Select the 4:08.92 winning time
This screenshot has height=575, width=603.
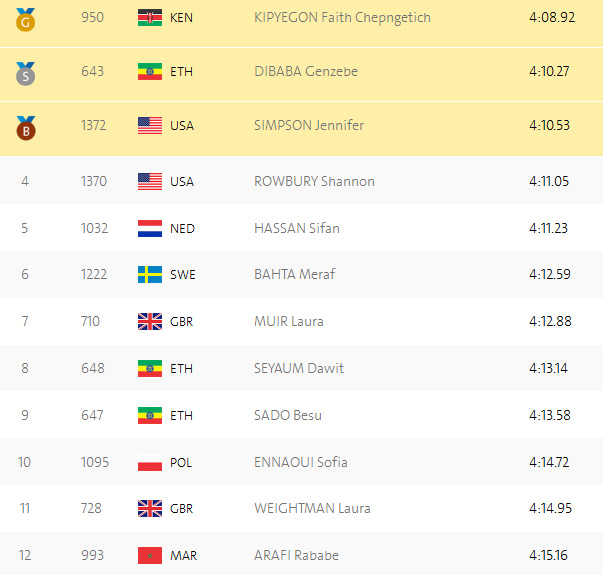(x=551, y=18)
